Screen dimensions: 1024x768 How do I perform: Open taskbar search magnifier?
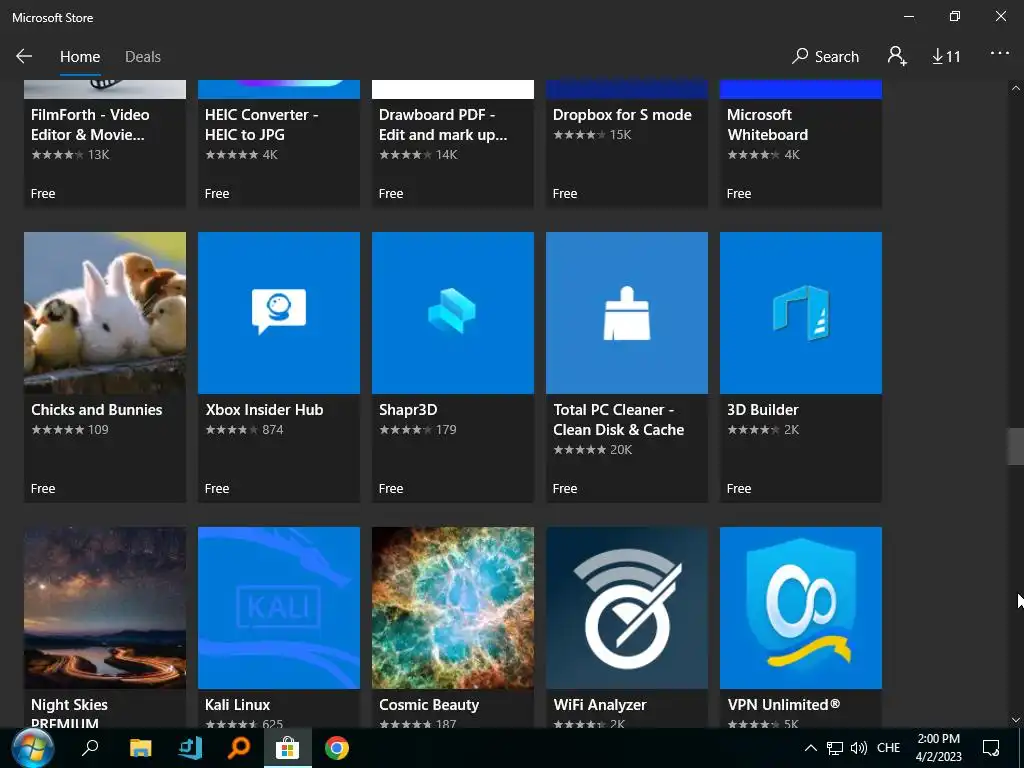coord(89,748)
